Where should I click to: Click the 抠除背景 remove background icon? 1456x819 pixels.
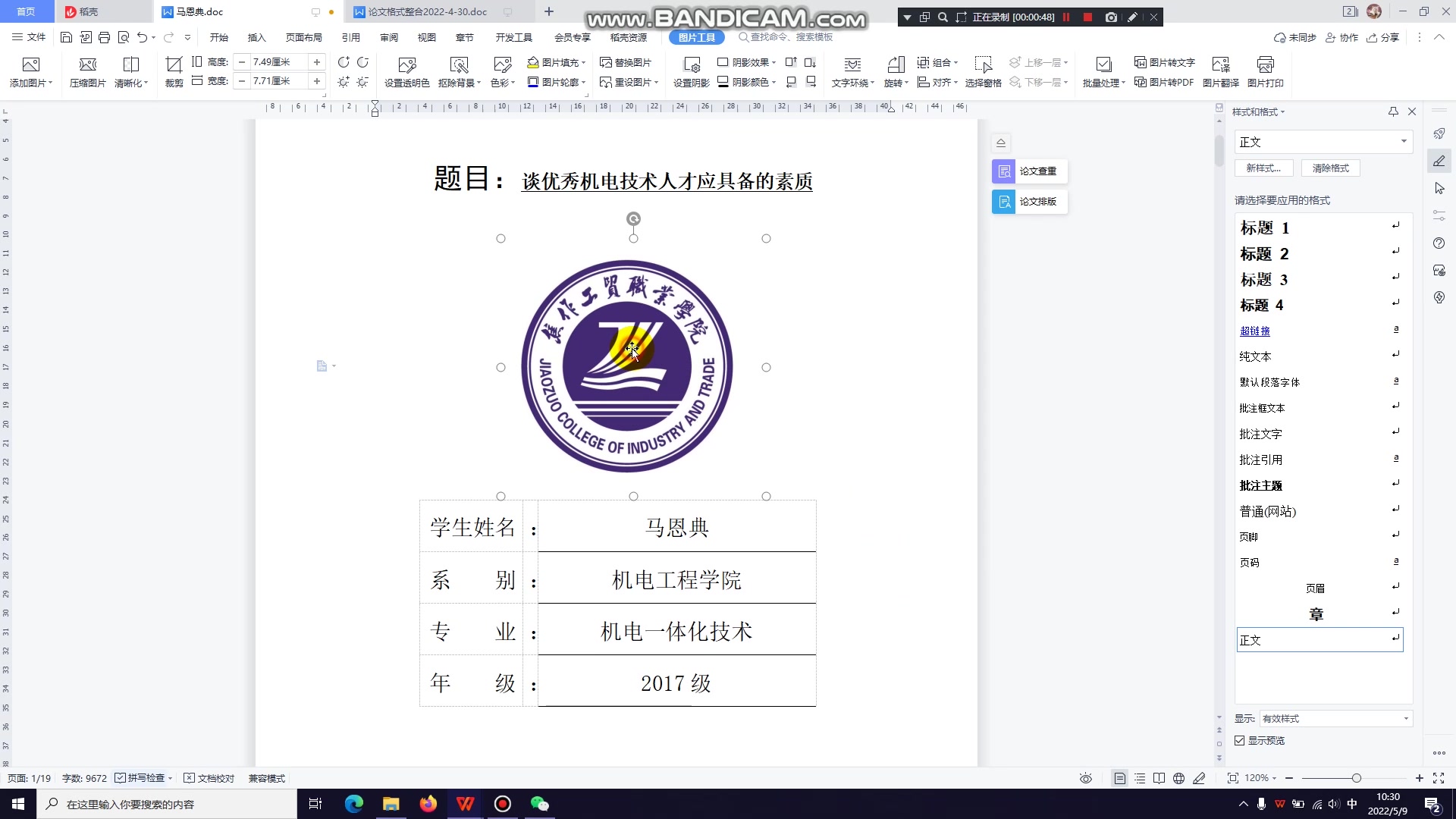pos(459,72)
